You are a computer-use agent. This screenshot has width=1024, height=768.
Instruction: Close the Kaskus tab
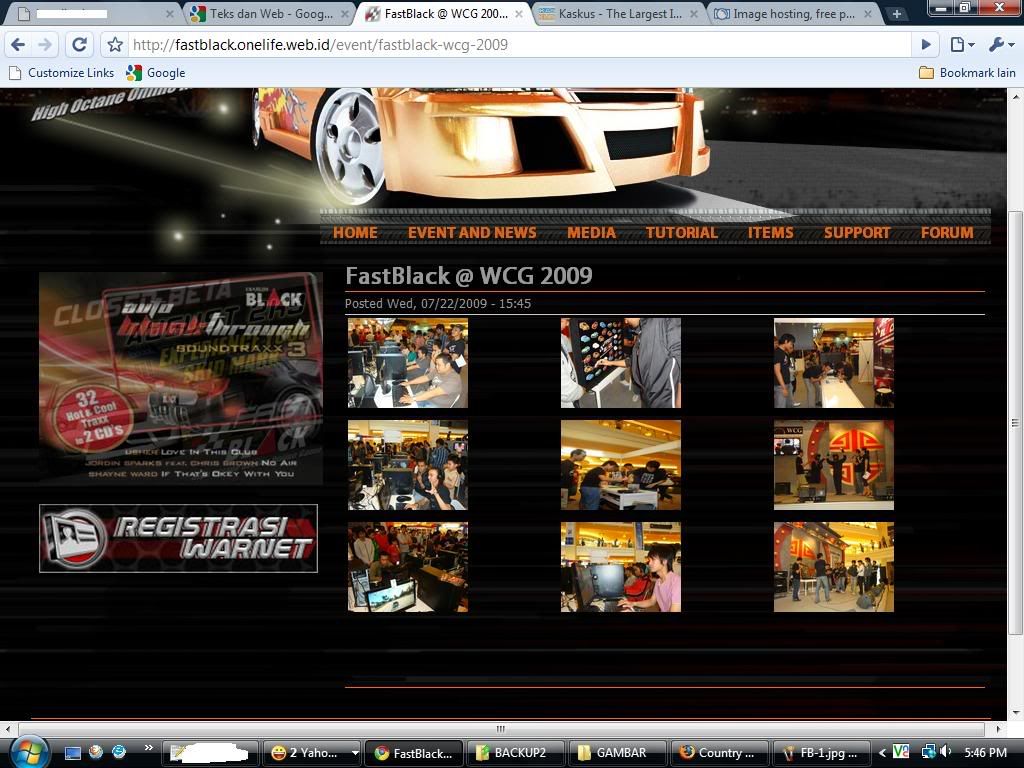694,14
